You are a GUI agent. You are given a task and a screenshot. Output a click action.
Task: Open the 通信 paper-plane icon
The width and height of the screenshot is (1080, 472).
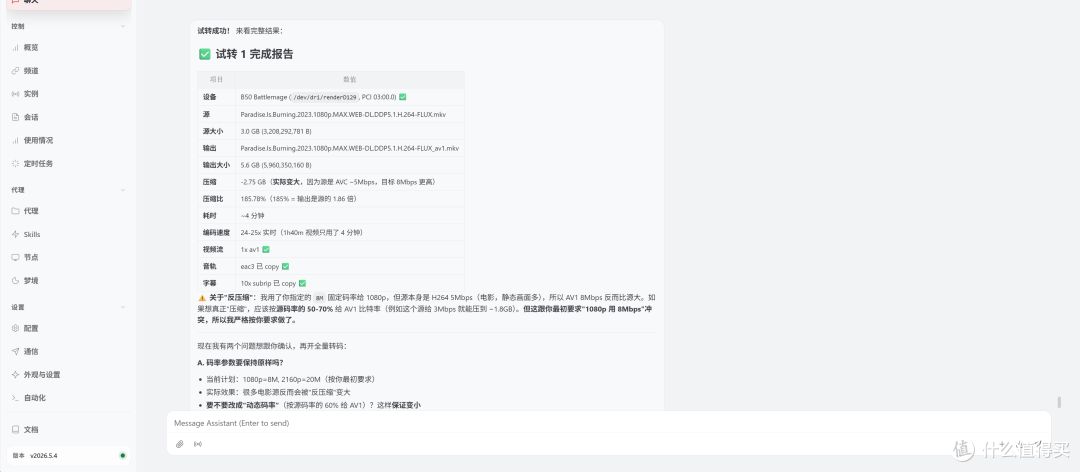(x=15, y=351)
